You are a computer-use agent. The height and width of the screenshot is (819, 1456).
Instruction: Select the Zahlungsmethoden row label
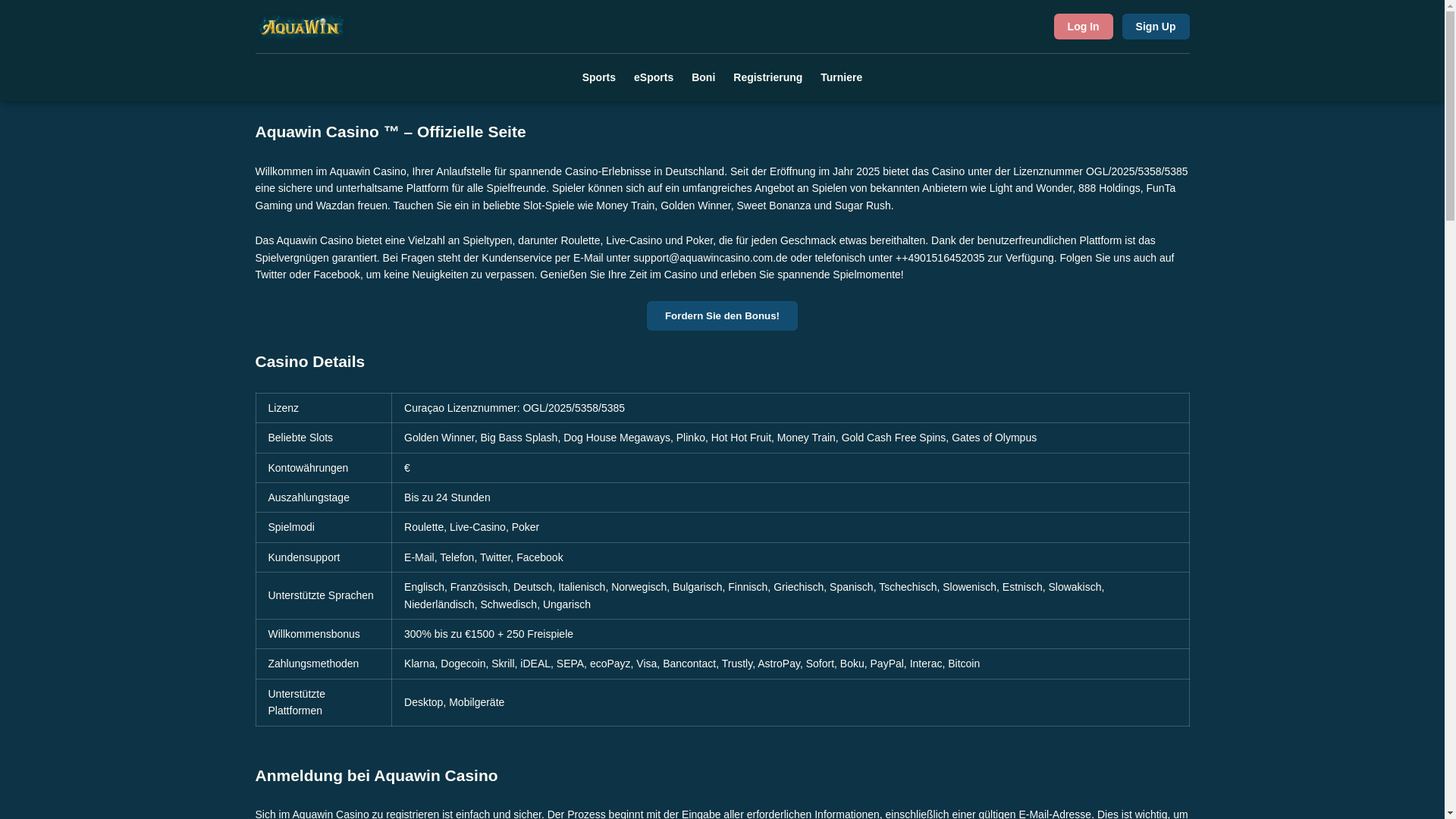pos(324,664)
